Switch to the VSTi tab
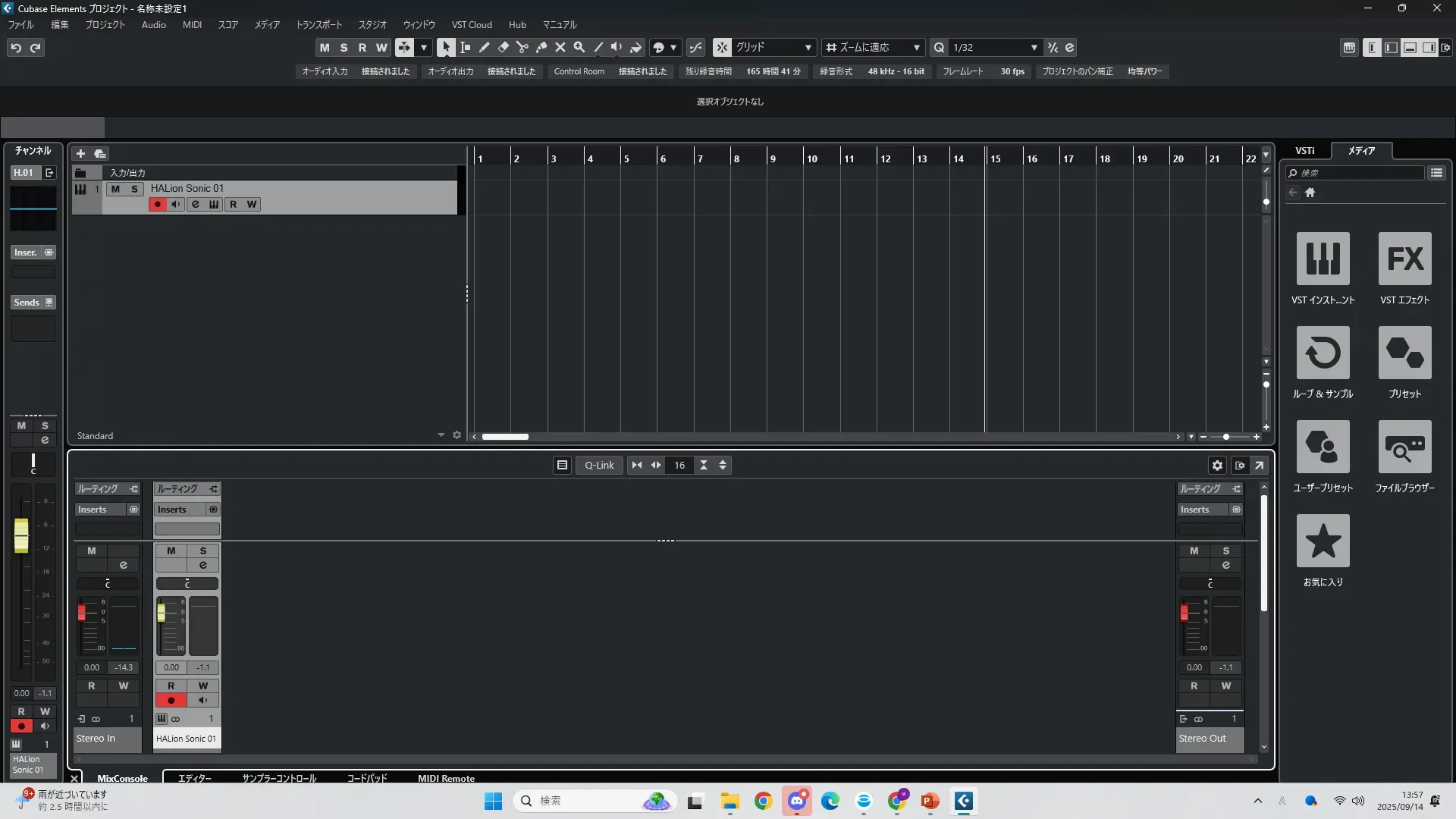This screenshot has height=819, width=1456. pos(1304,150)
